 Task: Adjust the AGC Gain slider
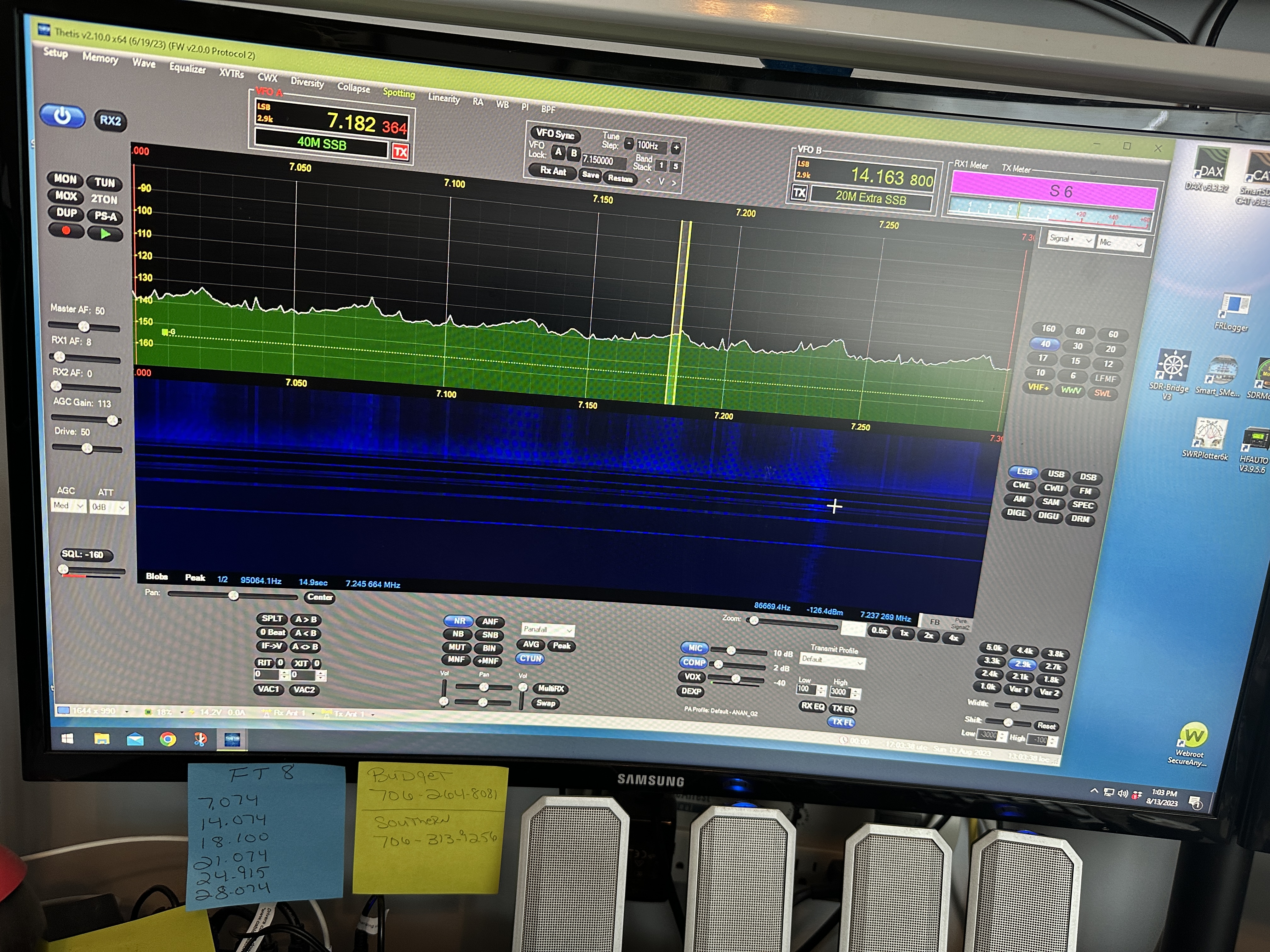[x=86, y=419]
